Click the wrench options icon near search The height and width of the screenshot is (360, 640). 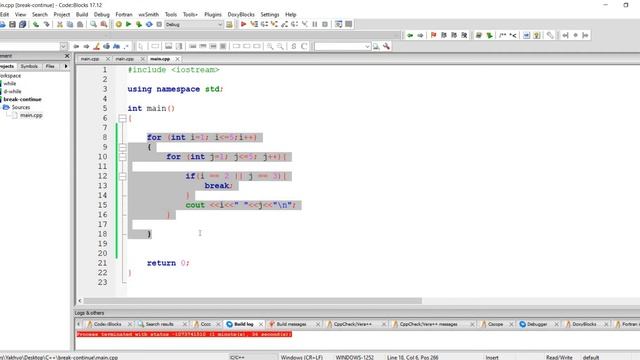click(386, 46)
